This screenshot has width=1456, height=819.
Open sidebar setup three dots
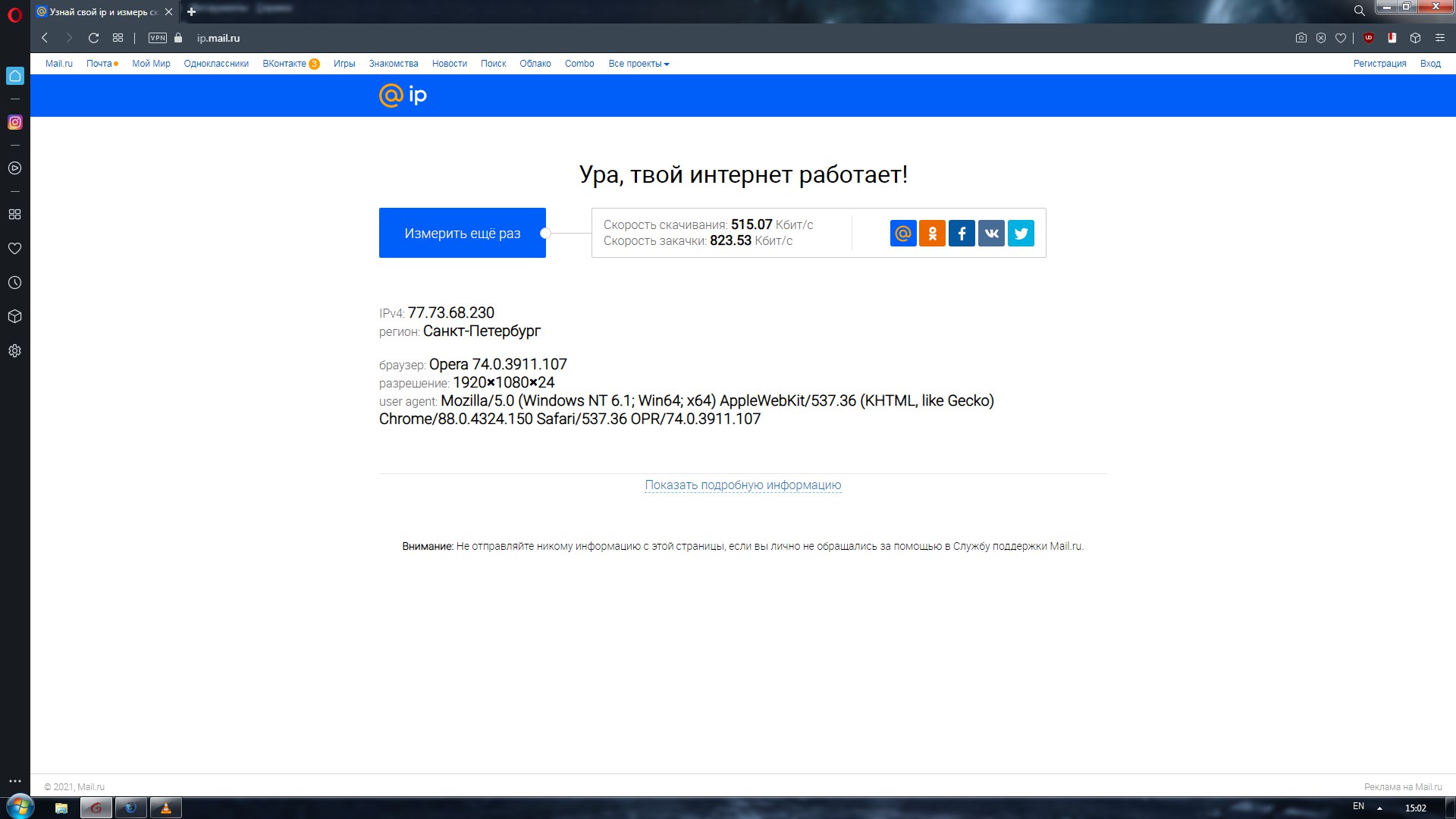[x=14, y=781]
